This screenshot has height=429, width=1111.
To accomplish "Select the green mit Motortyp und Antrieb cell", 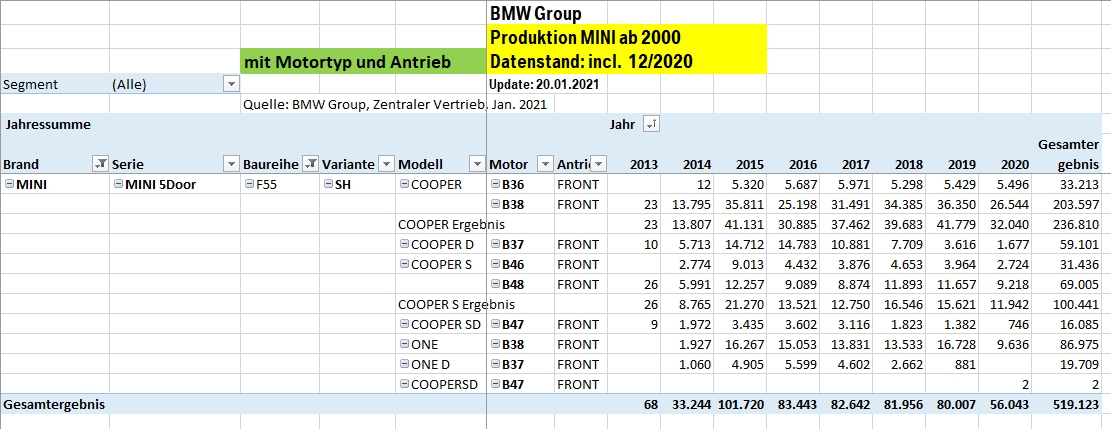I will pos(362,62).
